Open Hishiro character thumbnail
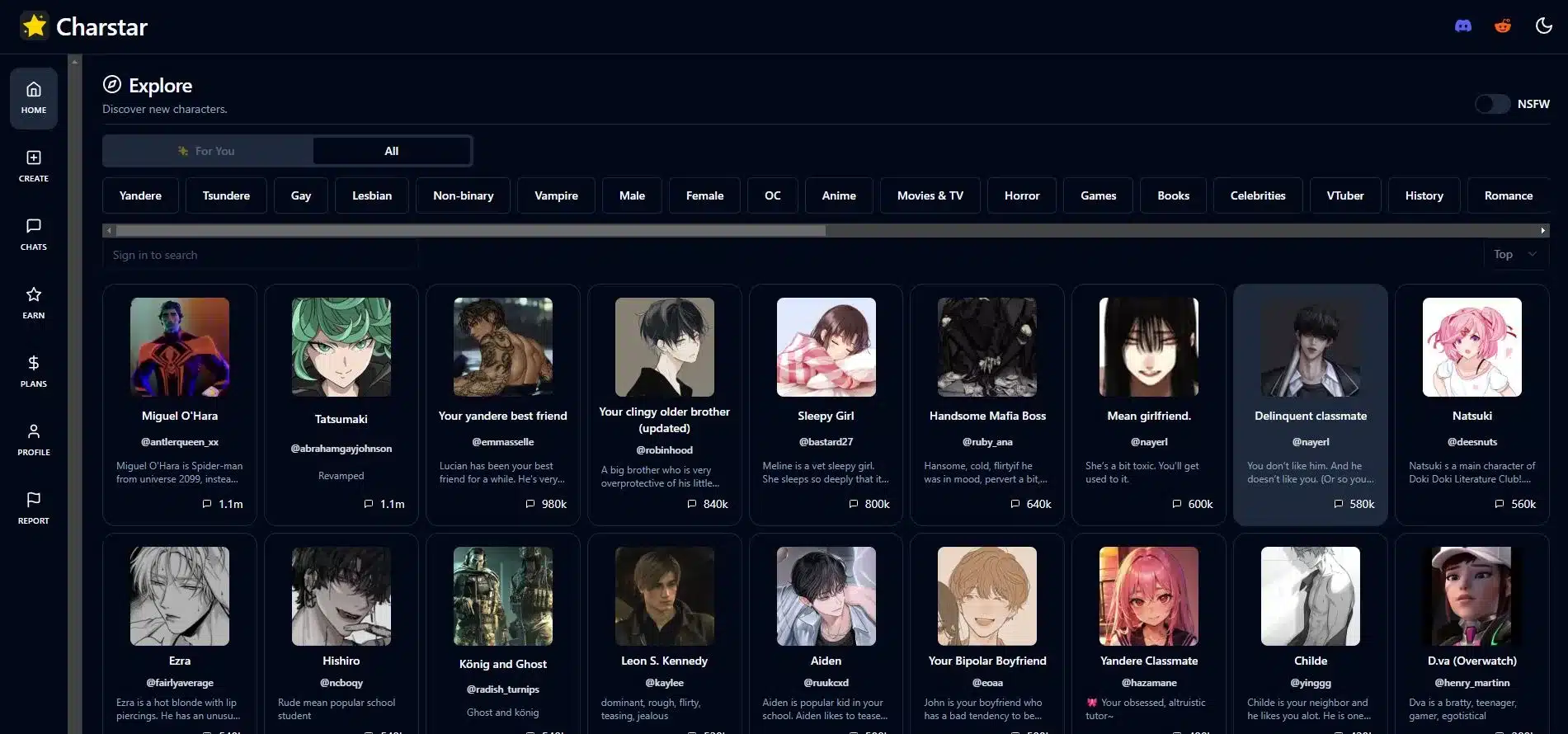Screen dimensions: 1568x734 (341, 596)
